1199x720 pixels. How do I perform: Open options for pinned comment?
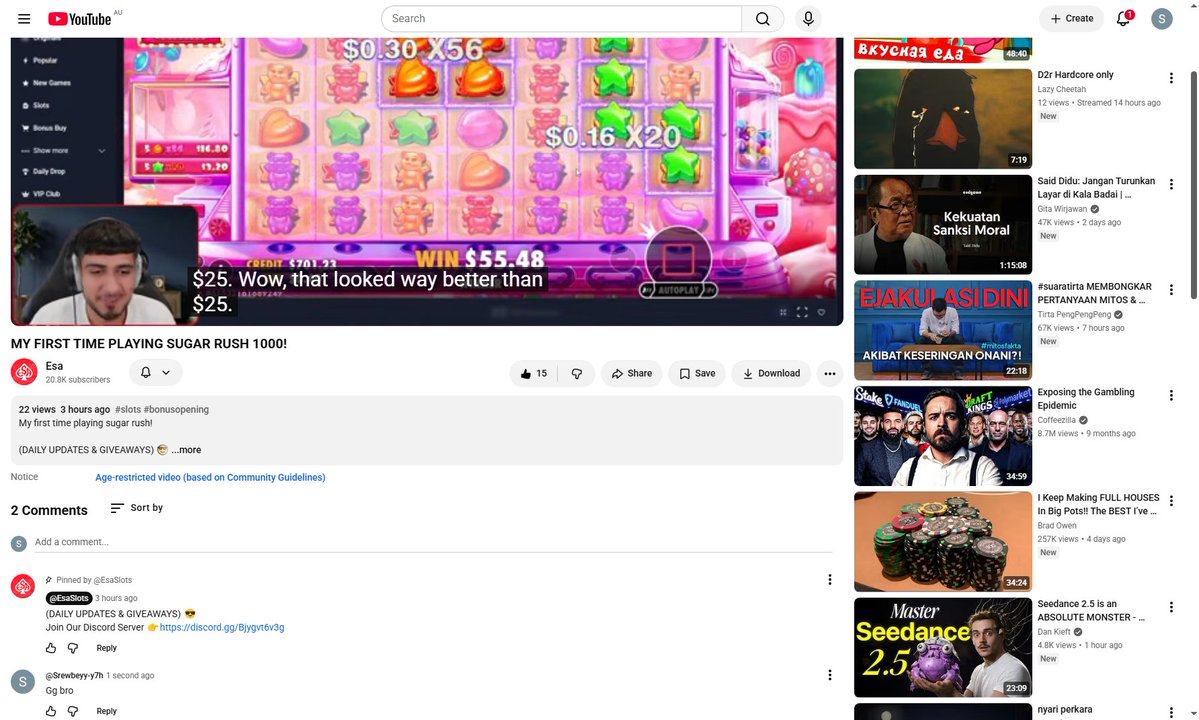830,580
